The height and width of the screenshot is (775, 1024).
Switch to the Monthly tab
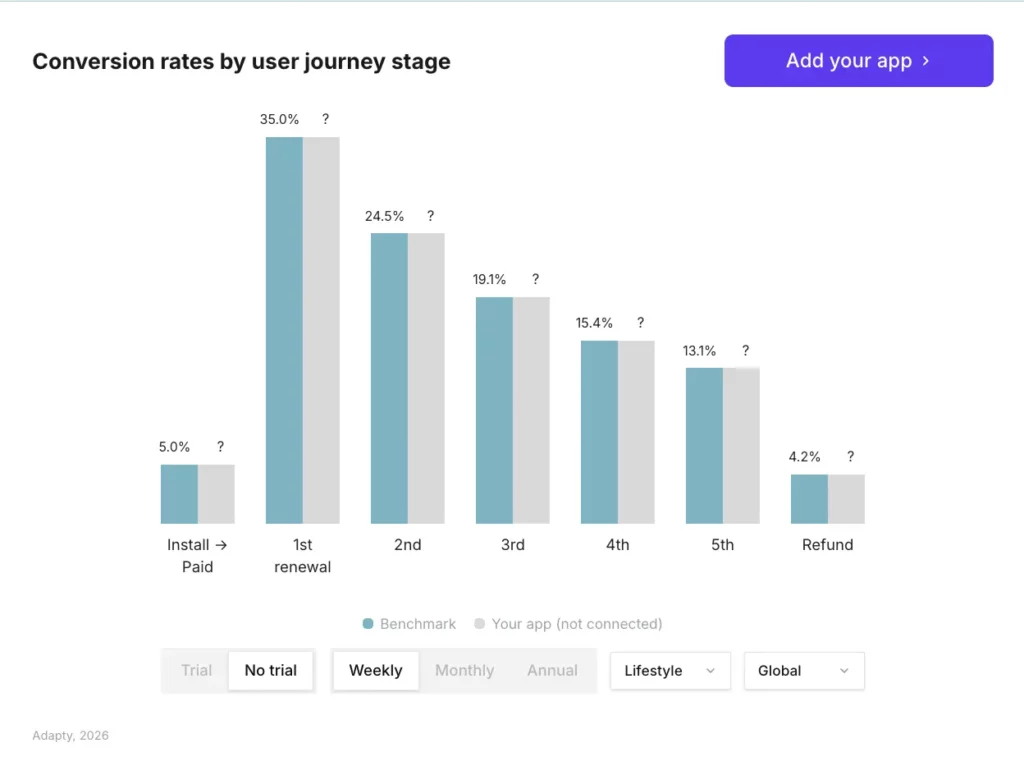coord(463,671)
